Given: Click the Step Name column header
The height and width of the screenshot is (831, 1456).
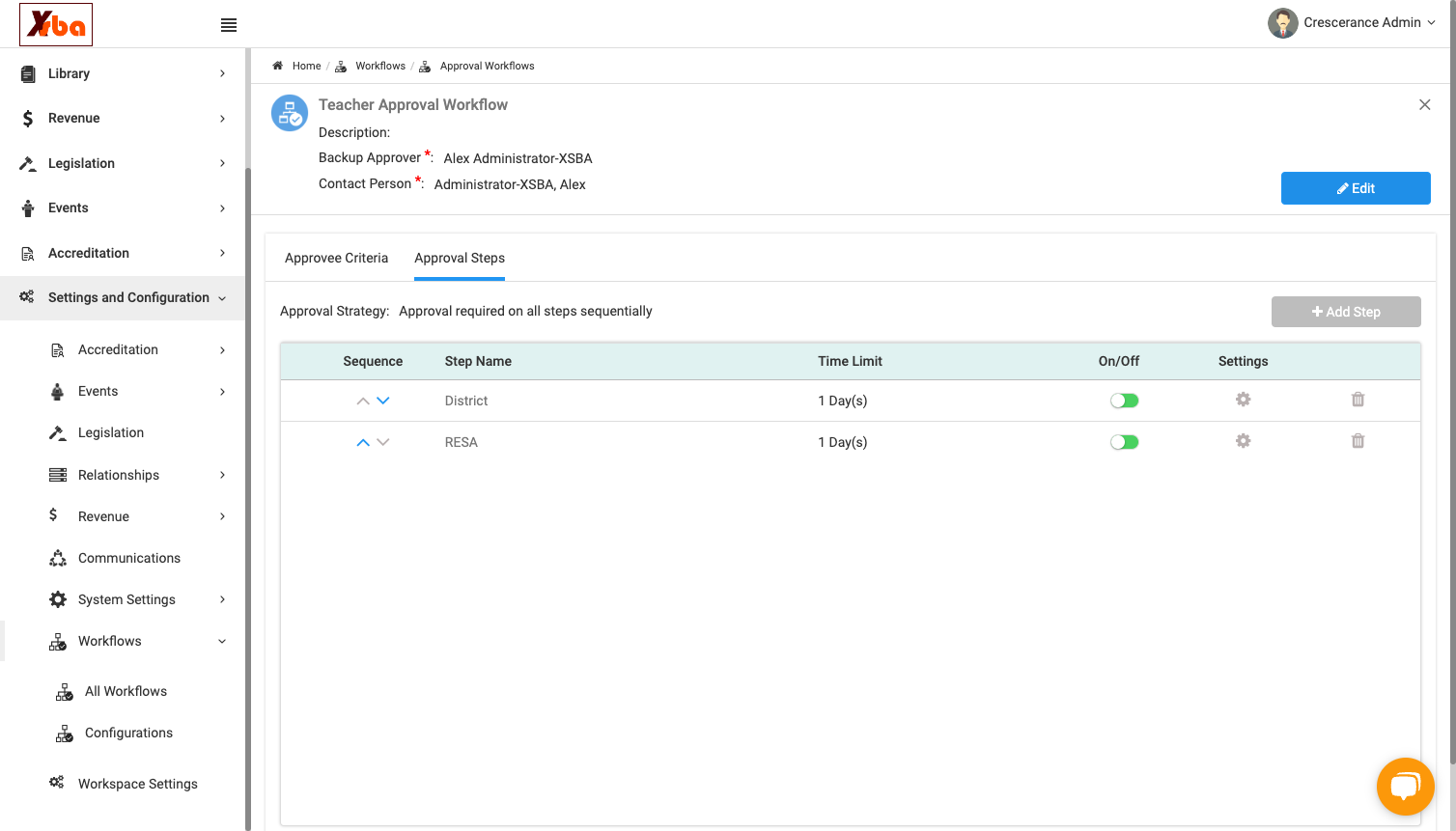Looking at the screenshot, I should point(478,361).
